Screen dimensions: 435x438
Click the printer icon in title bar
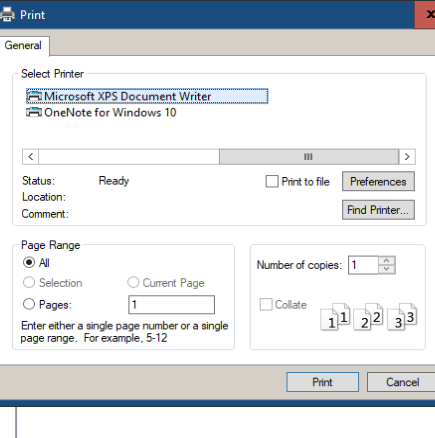click(x=7, y=15)
